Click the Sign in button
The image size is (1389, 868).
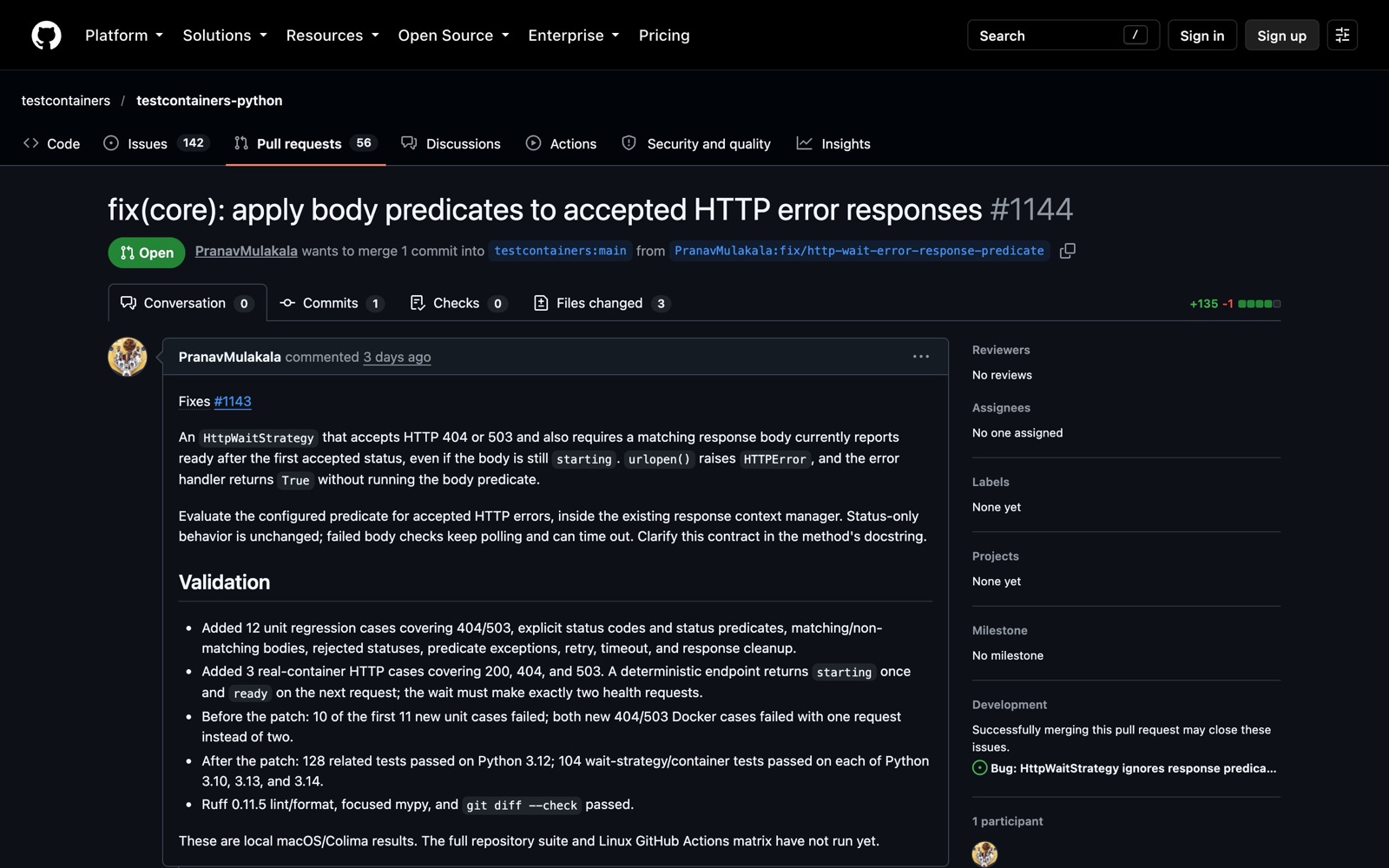1202,36
